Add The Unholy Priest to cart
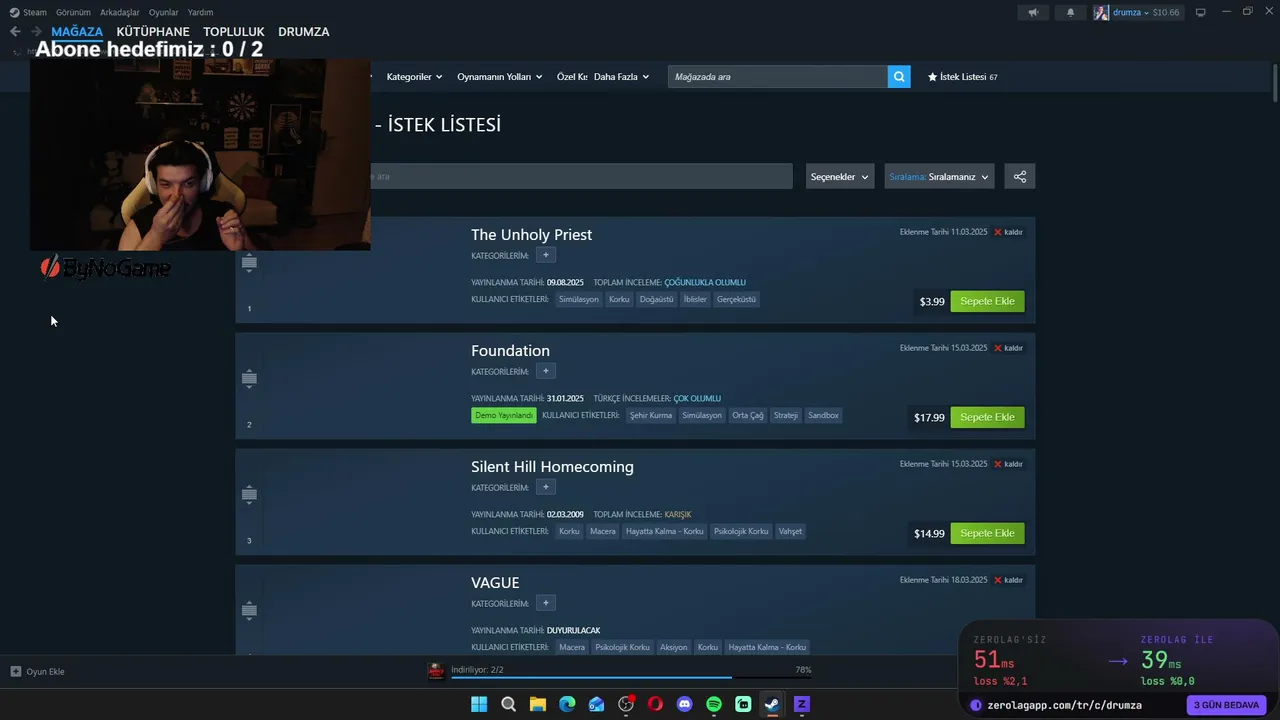This screenshot has width=1280, height=720. pyautogui.click(x=987, y=301)
